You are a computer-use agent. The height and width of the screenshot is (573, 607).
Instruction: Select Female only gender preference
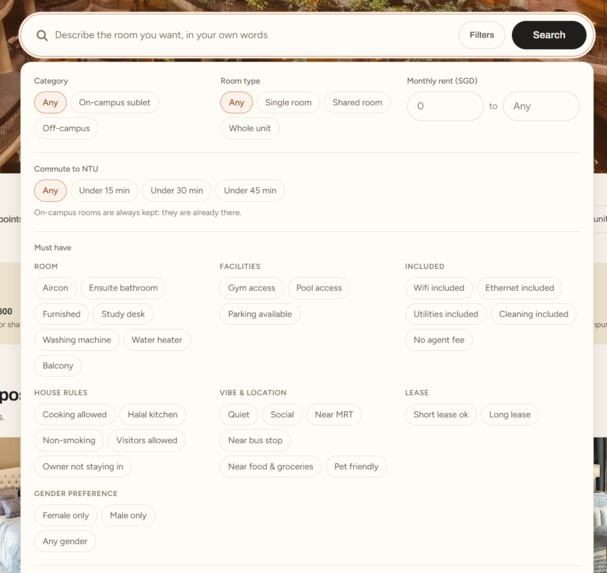(65, 516)
